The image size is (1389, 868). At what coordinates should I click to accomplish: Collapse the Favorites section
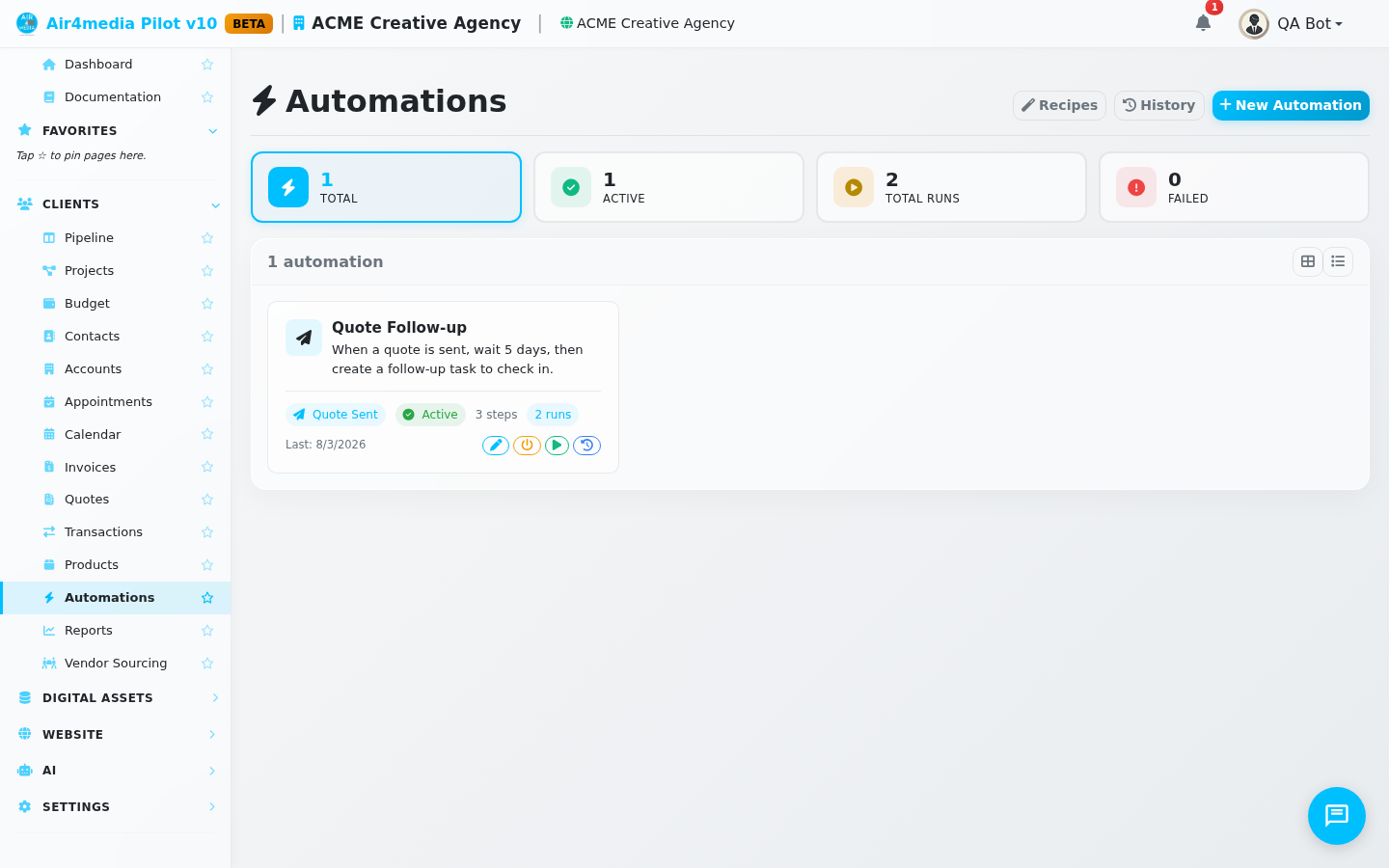pos(213,131)
